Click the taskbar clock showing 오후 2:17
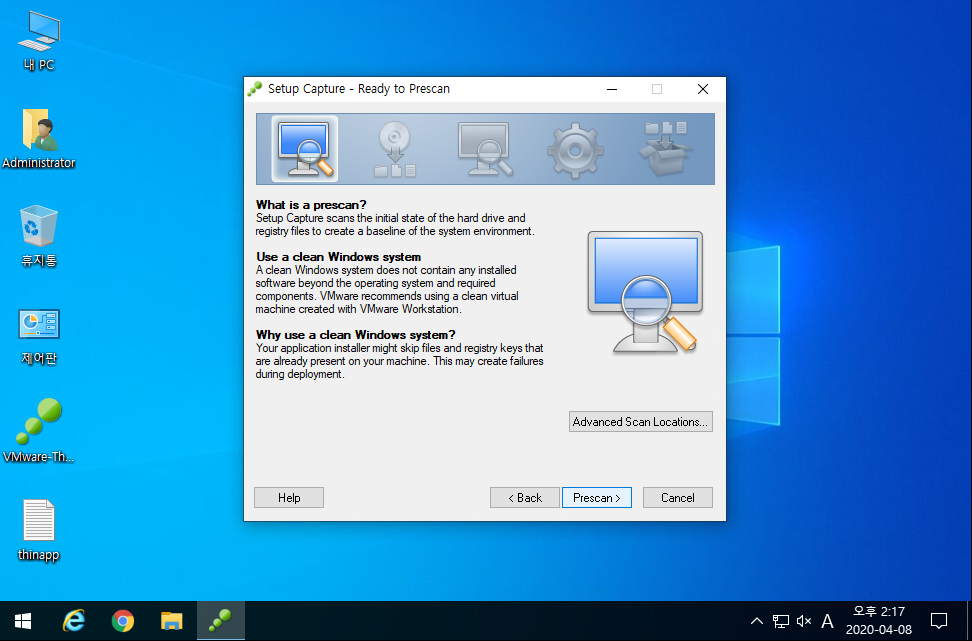Image resolution: width=972 pixels, height=641 pixels. click(x=878, y=621)
